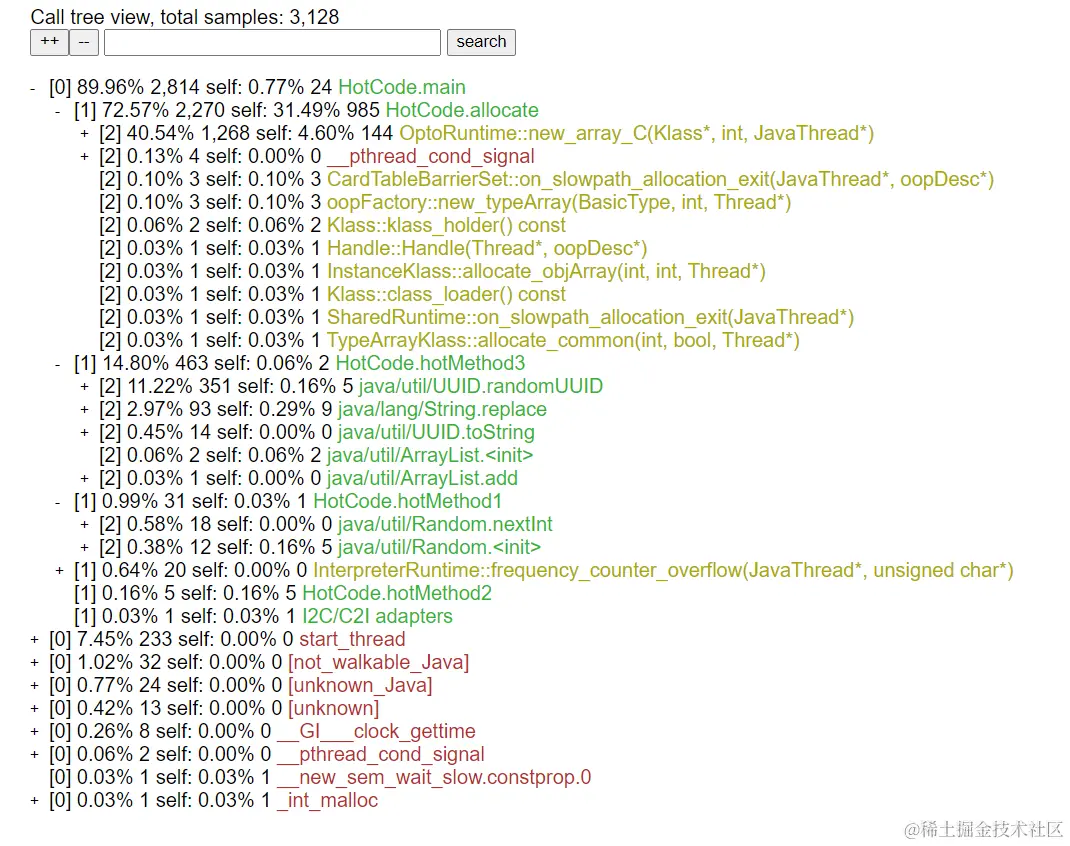Expand top-level __pthread_cond_signal node
1070x846 pixels.
pos(33,755)
